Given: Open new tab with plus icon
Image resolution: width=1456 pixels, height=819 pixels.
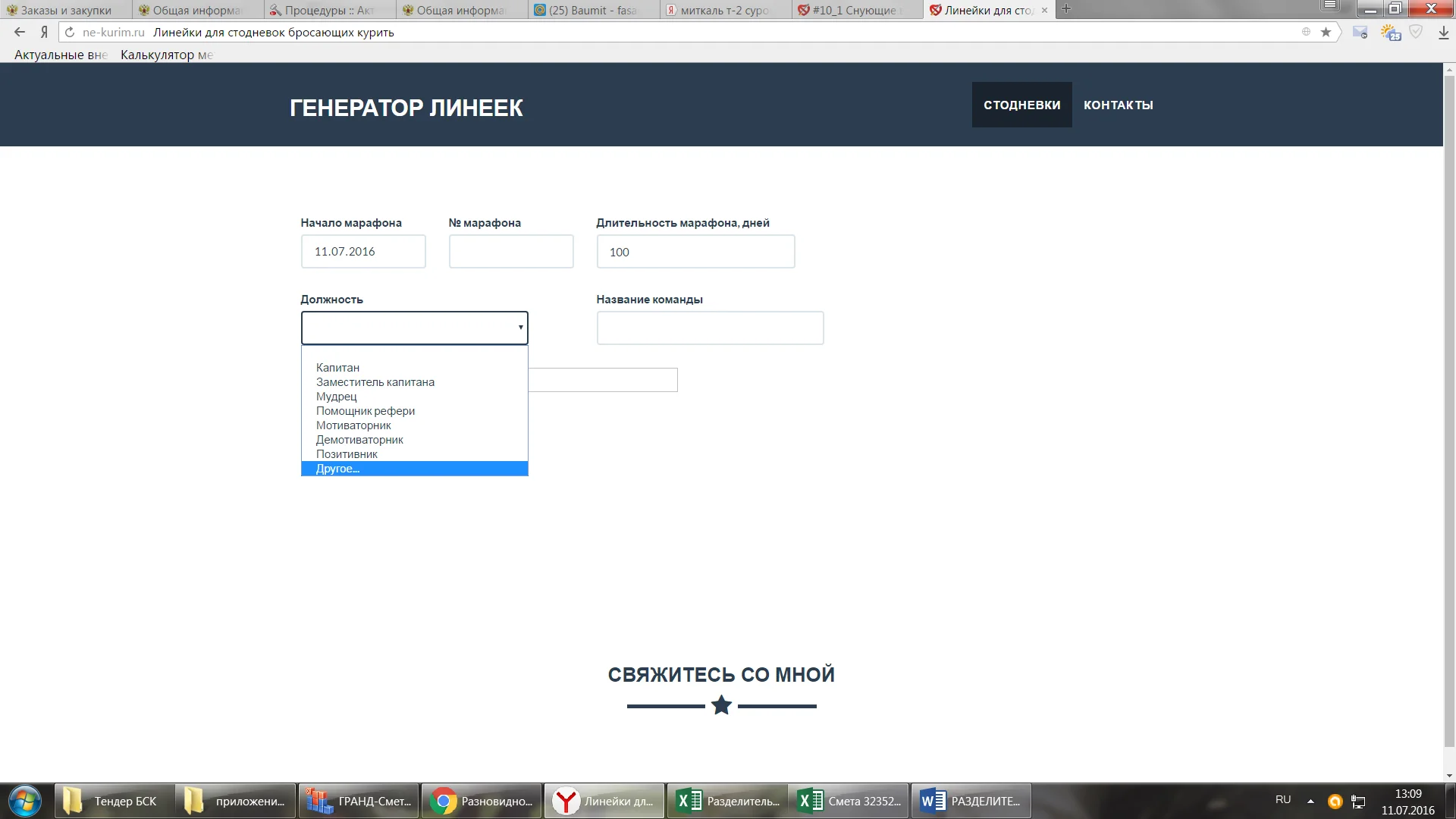Looking at the screenshot, I should click(x=1066, y=9).
